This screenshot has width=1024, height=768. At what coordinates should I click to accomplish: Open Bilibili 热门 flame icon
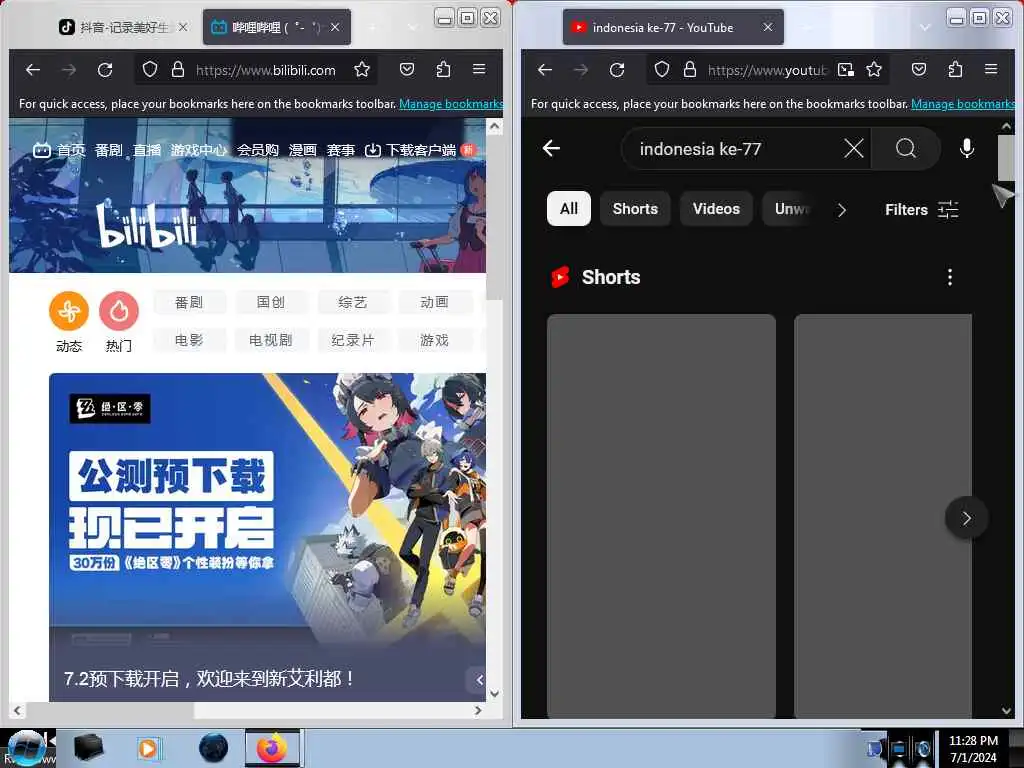pyautogui.click(x=119, y=311)
